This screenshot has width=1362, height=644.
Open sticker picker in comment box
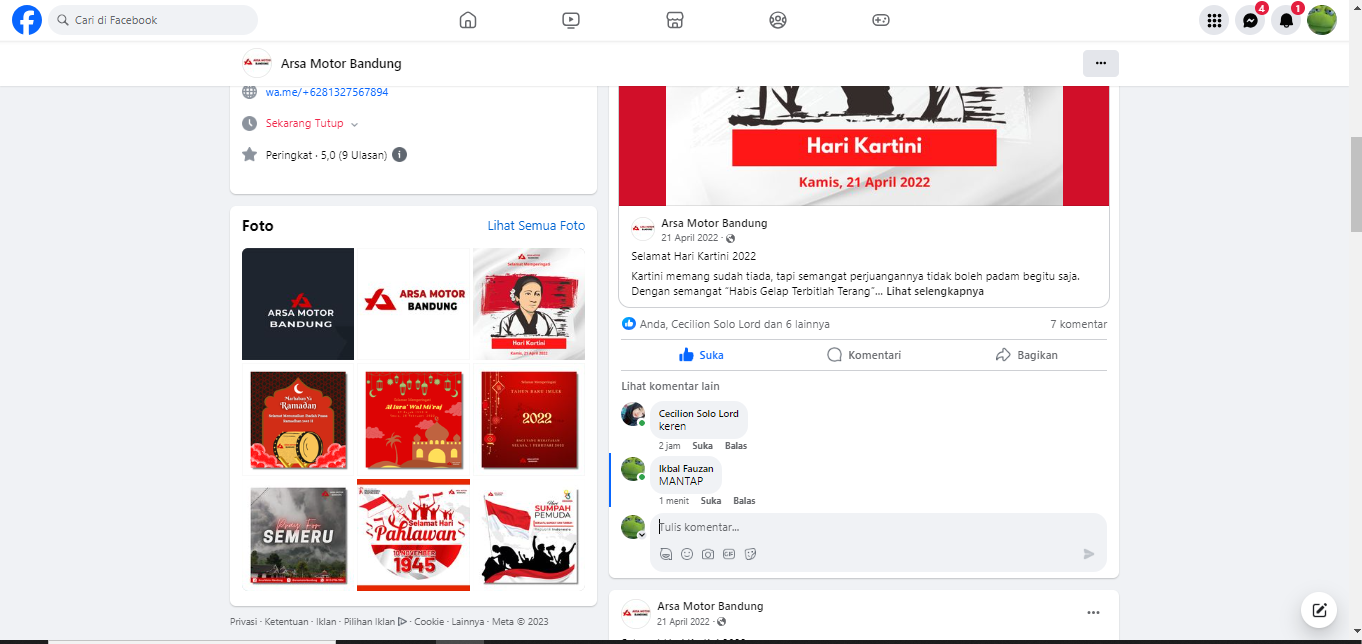(750, 554)
